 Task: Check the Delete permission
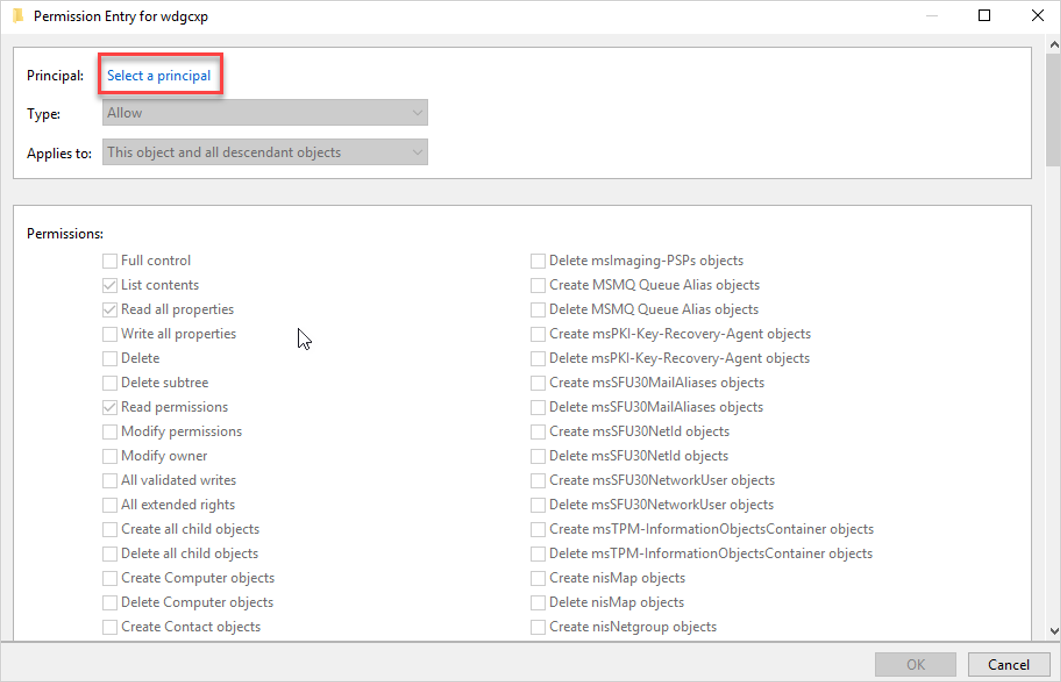109,358
